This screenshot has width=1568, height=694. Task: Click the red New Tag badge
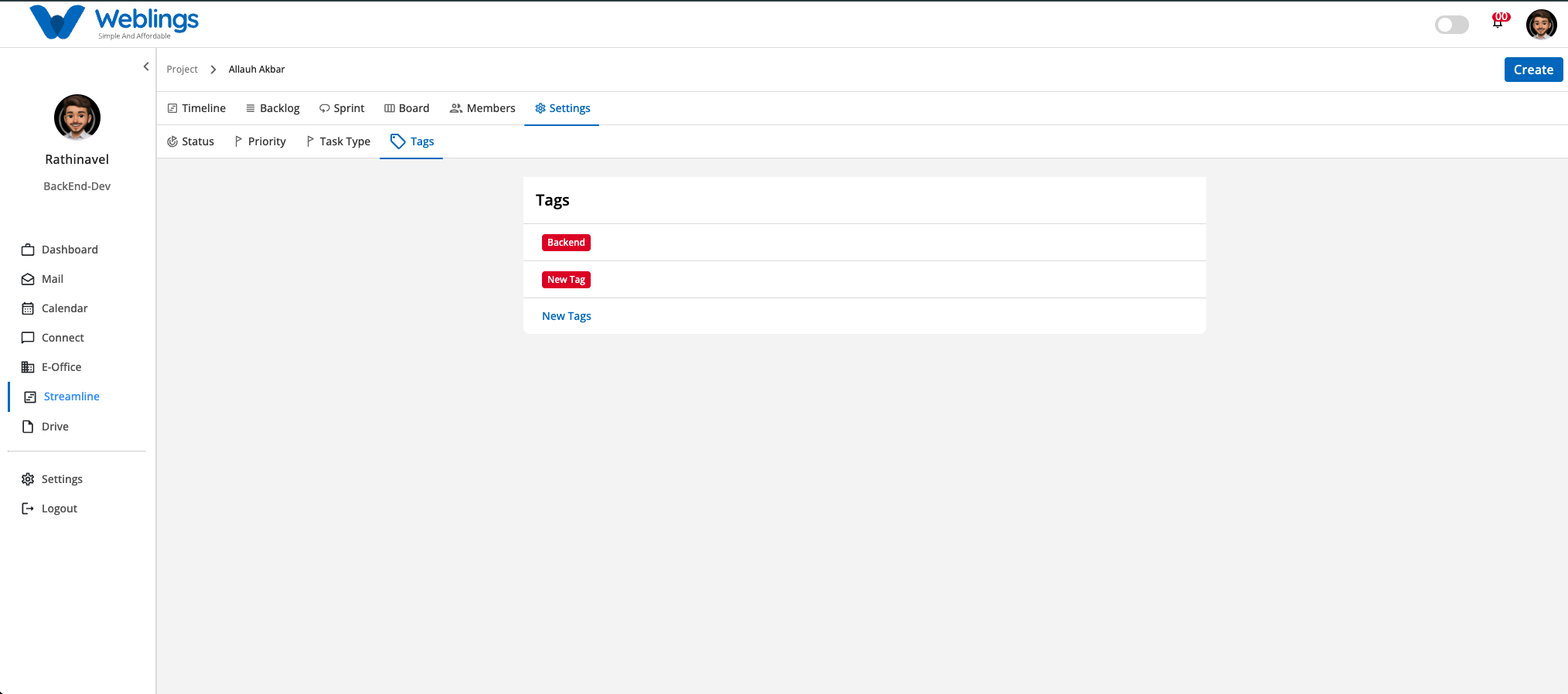click(x=566, y=280)
